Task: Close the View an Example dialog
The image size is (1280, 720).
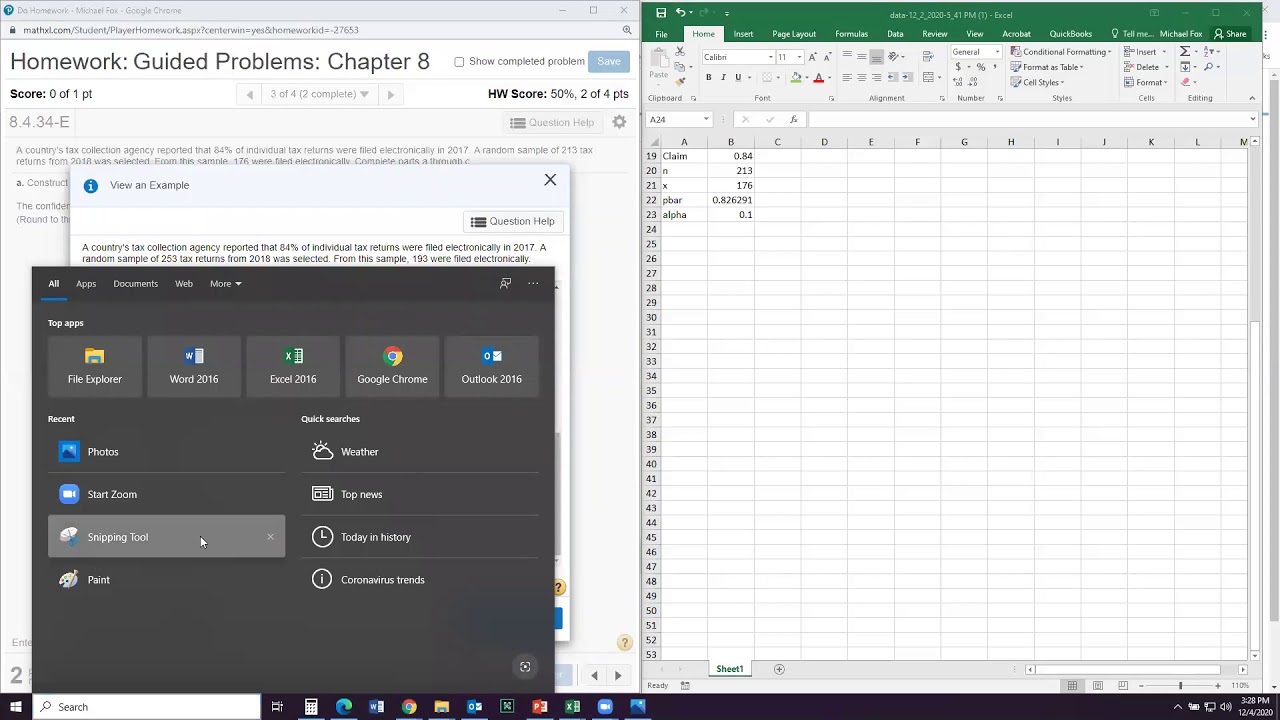Action: click(x=550, y=180)
